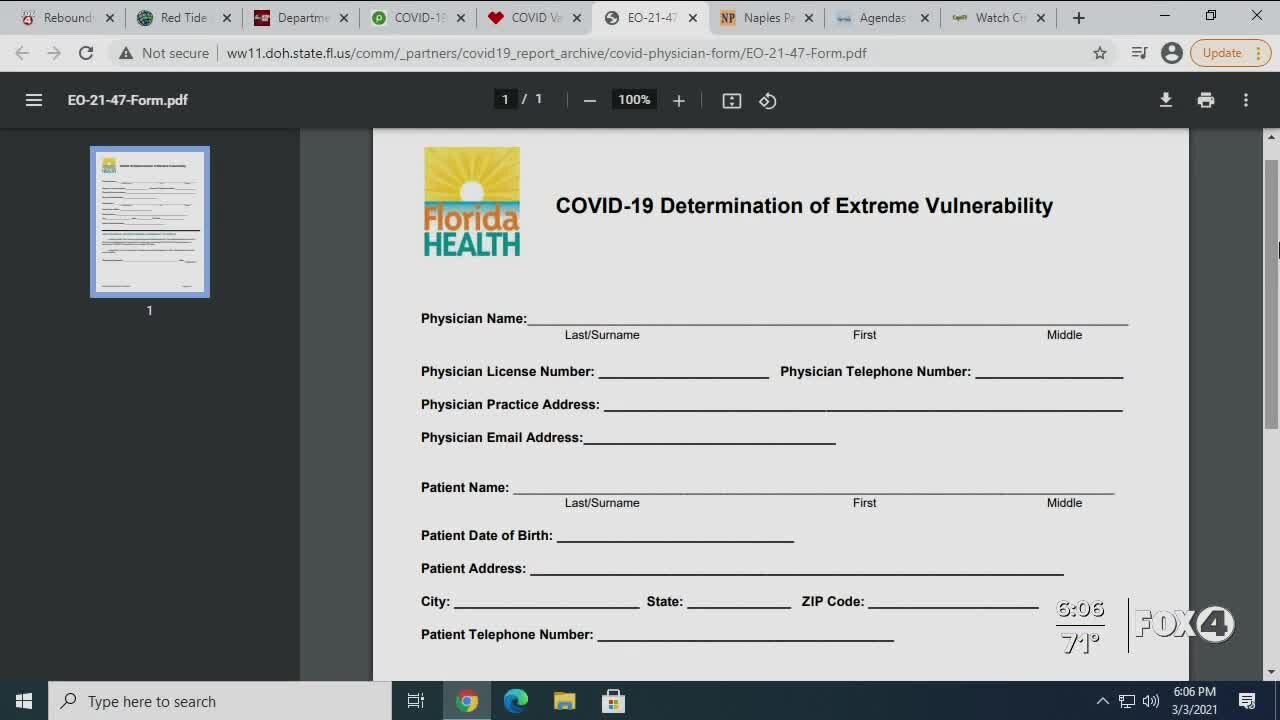
Task: Click the Physician License Number label
Action: pos(508,372)
